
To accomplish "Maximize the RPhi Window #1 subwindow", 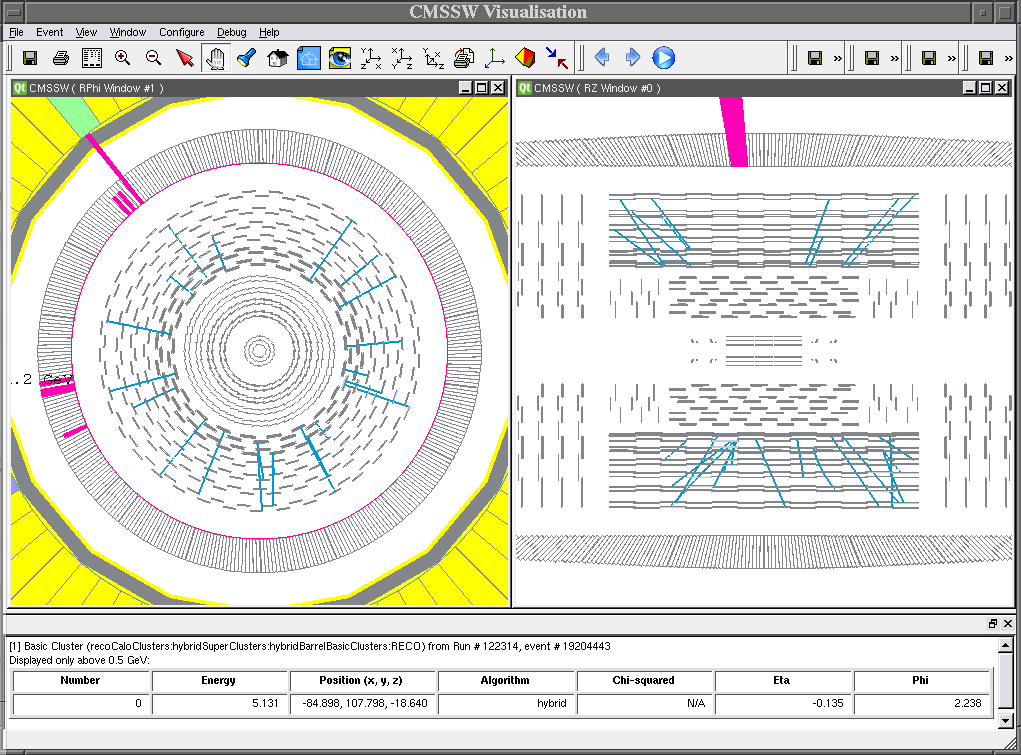I will [482, 88].
